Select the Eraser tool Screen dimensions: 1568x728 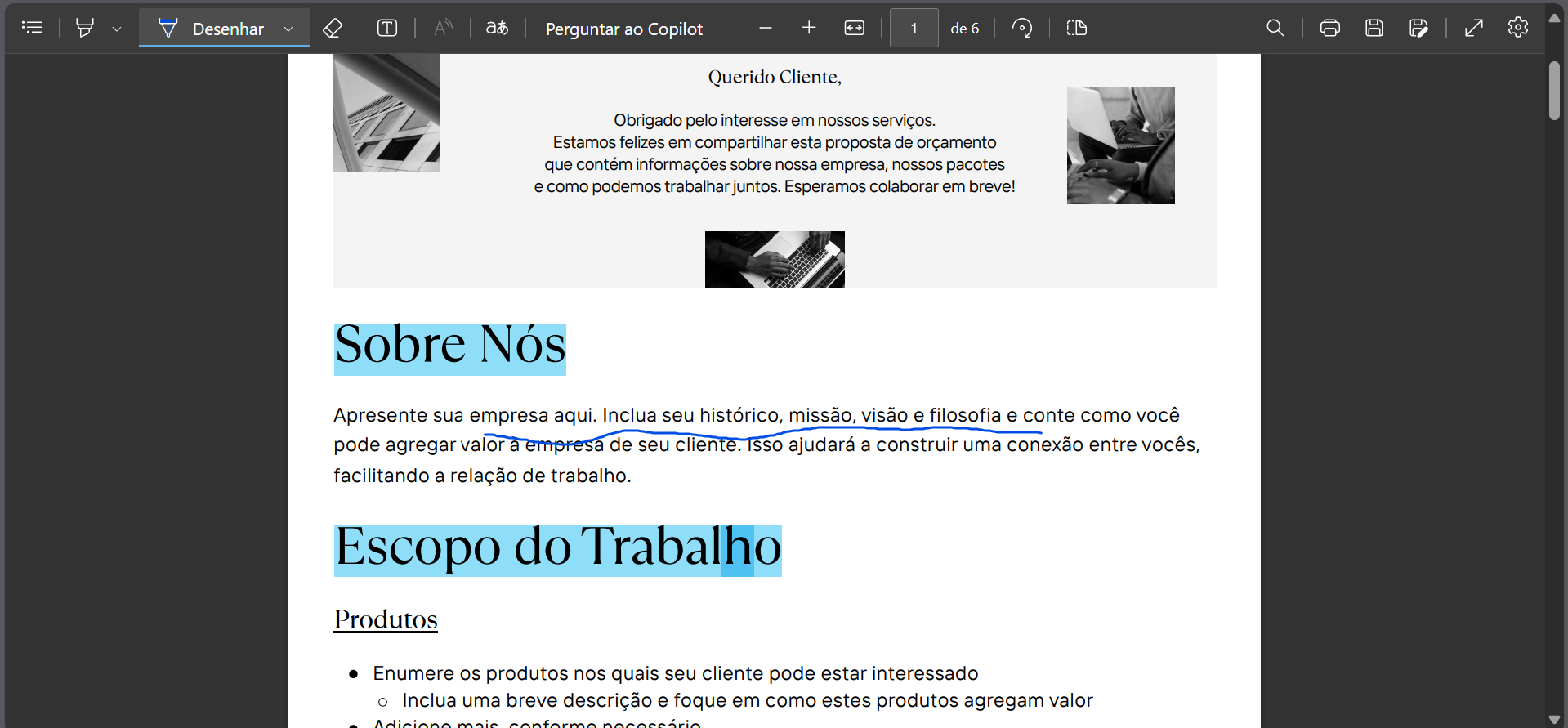tap(333, 28)
